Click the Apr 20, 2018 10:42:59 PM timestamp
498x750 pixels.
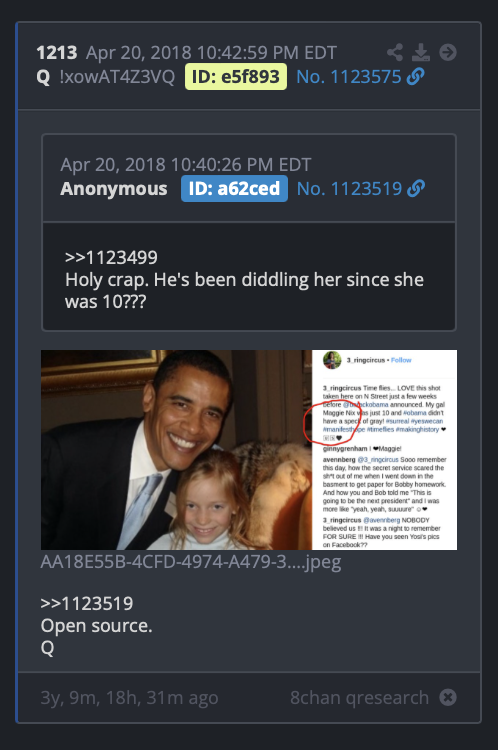pyautogui.click(x=211, y=53)
